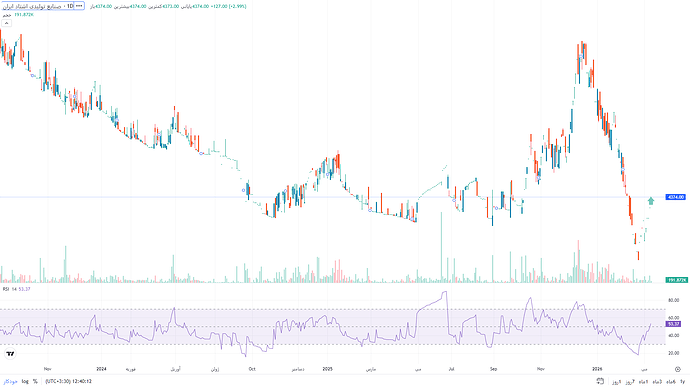690x388 pixels.
Task: Open the symbol options three-dots menu
Action: (x=79, y=6)
